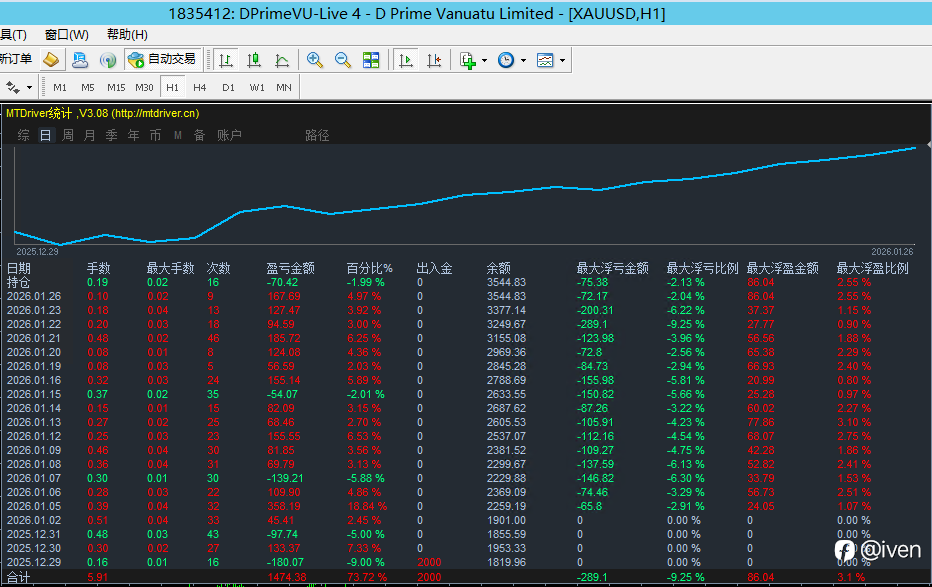This screenshot has width=932, height=587.
Task: Toggle chart auto scroll to latest bar
Action: point(406,60)
